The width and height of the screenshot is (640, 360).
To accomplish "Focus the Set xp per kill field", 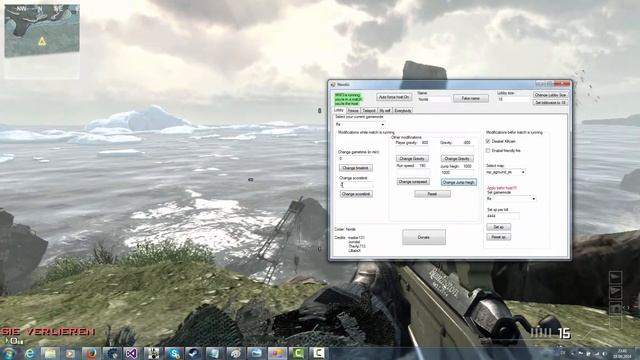I will [x=503, y=216].
